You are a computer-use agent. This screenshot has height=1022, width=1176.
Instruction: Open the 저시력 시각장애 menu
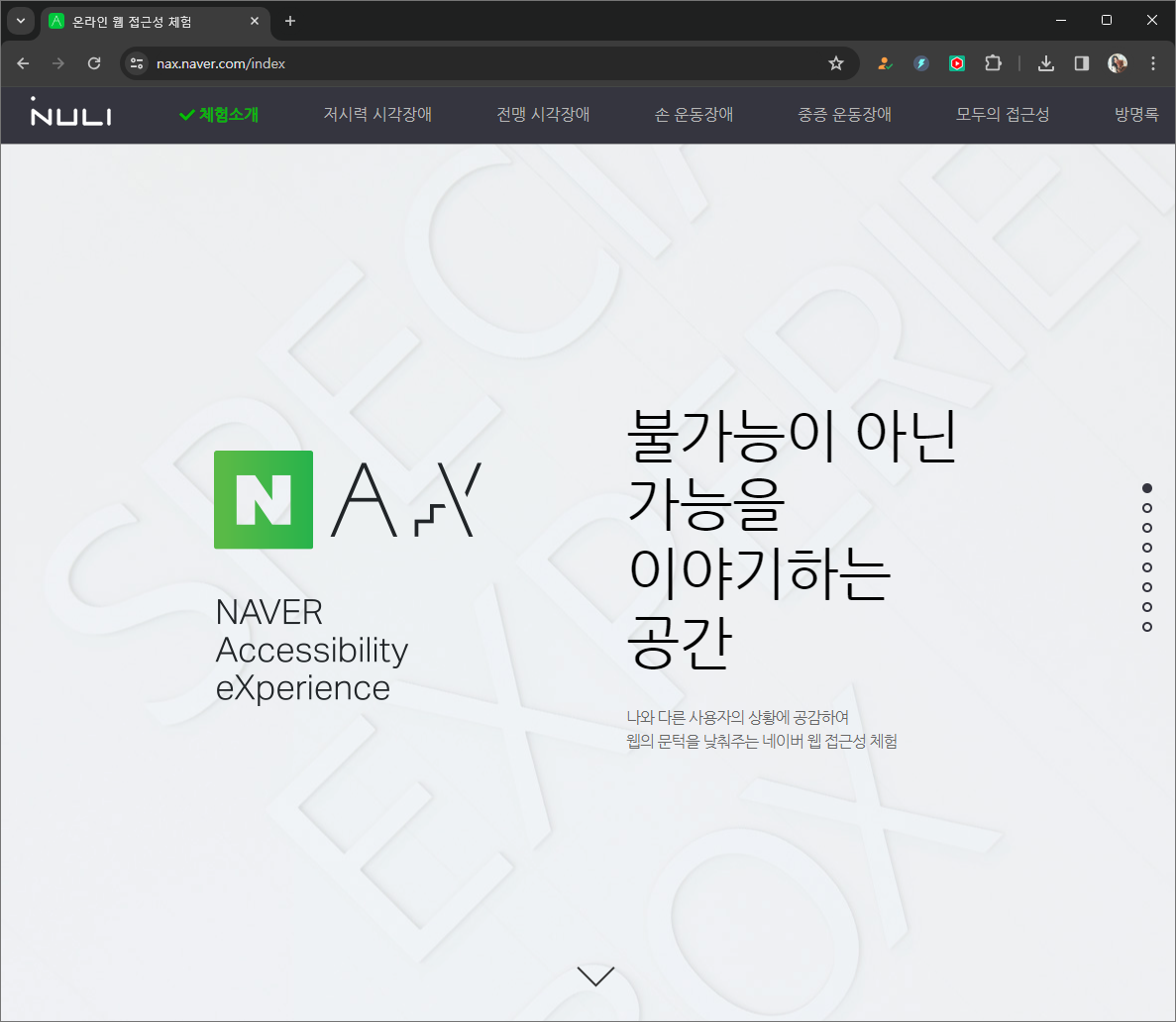click(377, 115)
